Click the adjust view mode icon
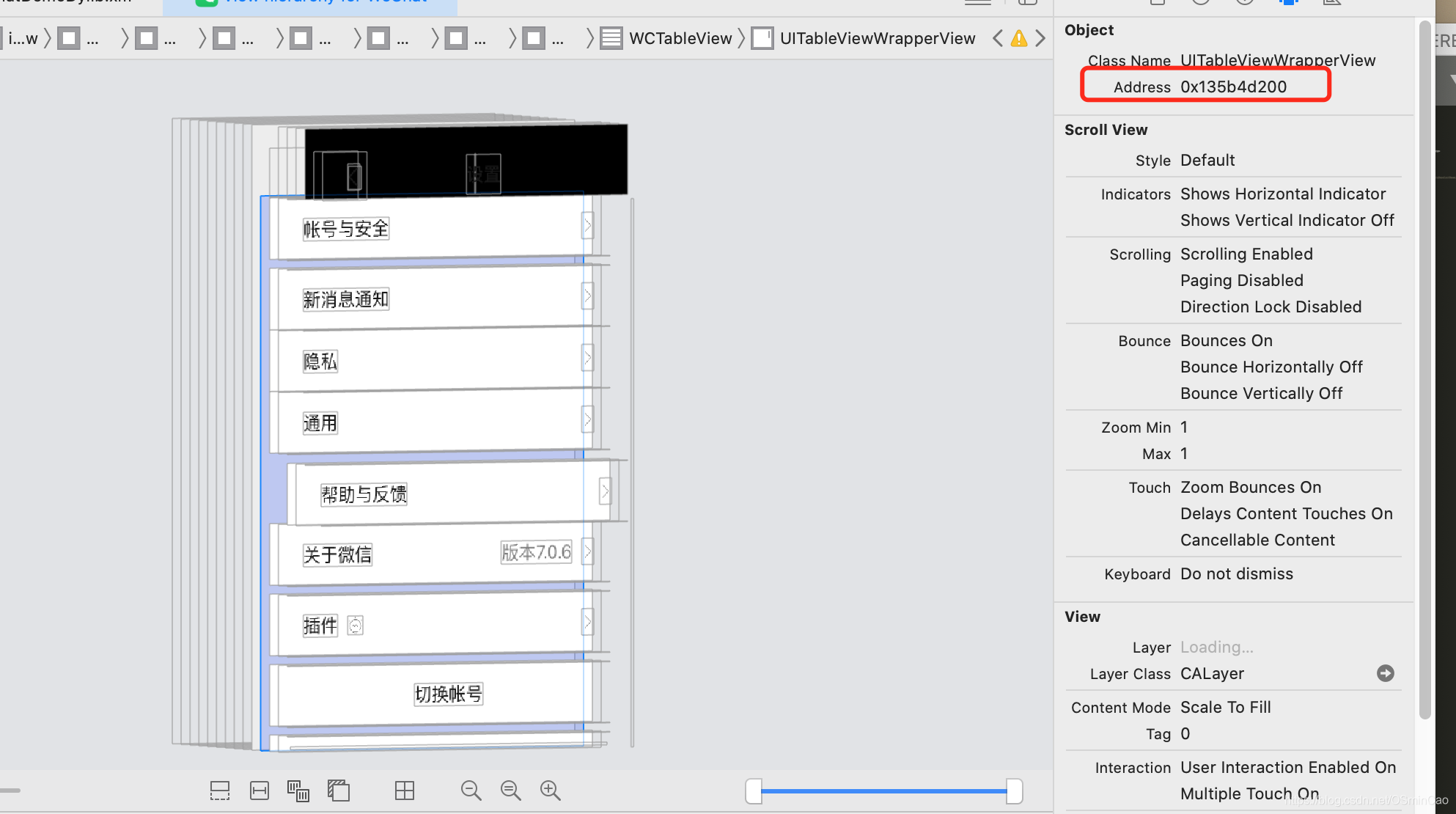 coord(298,791)
